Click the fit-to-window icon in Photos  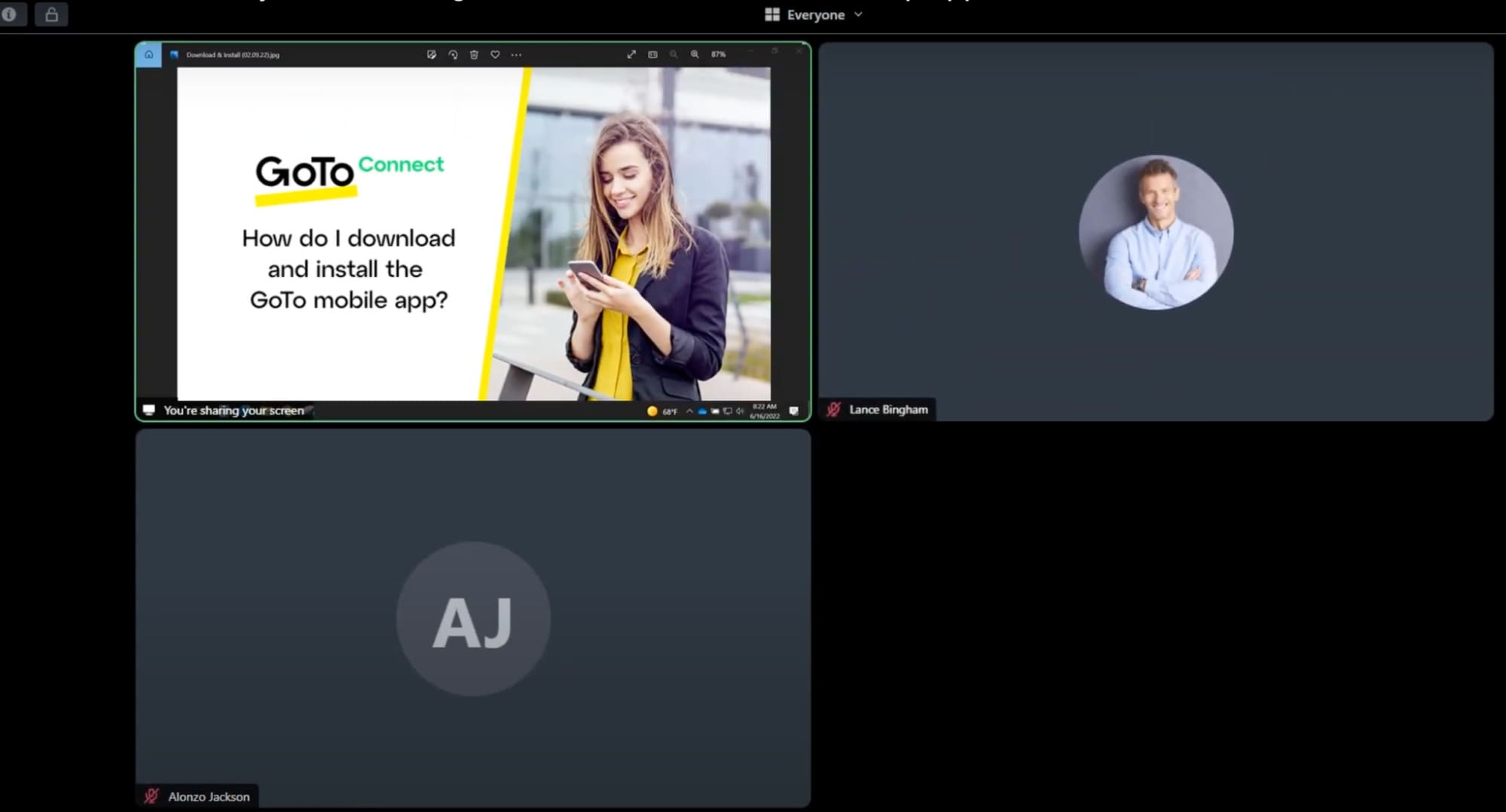point(652,54)
